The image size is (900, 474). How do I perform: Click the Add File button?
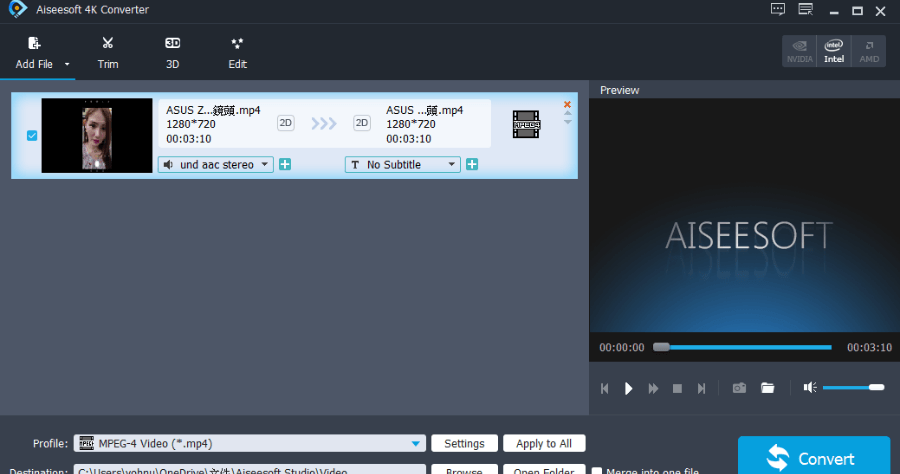[34, 53]
